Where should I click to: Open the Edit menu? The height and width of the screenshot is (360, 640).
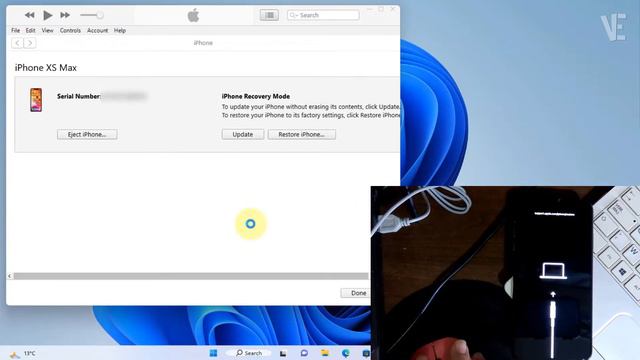[x=31, y=30]
